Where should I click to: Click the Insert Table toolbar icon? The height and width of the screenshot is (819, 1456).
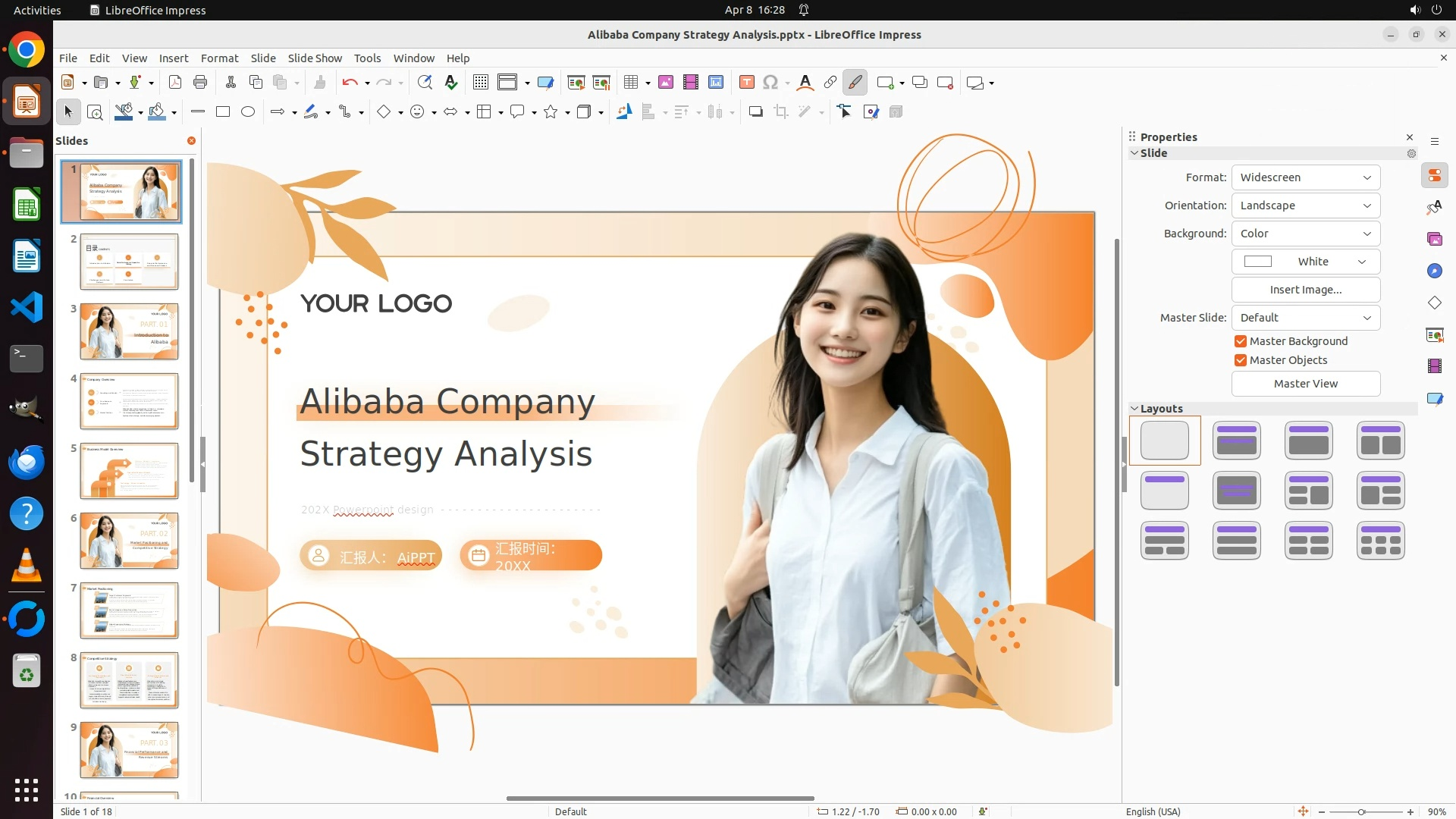[631, 83]
